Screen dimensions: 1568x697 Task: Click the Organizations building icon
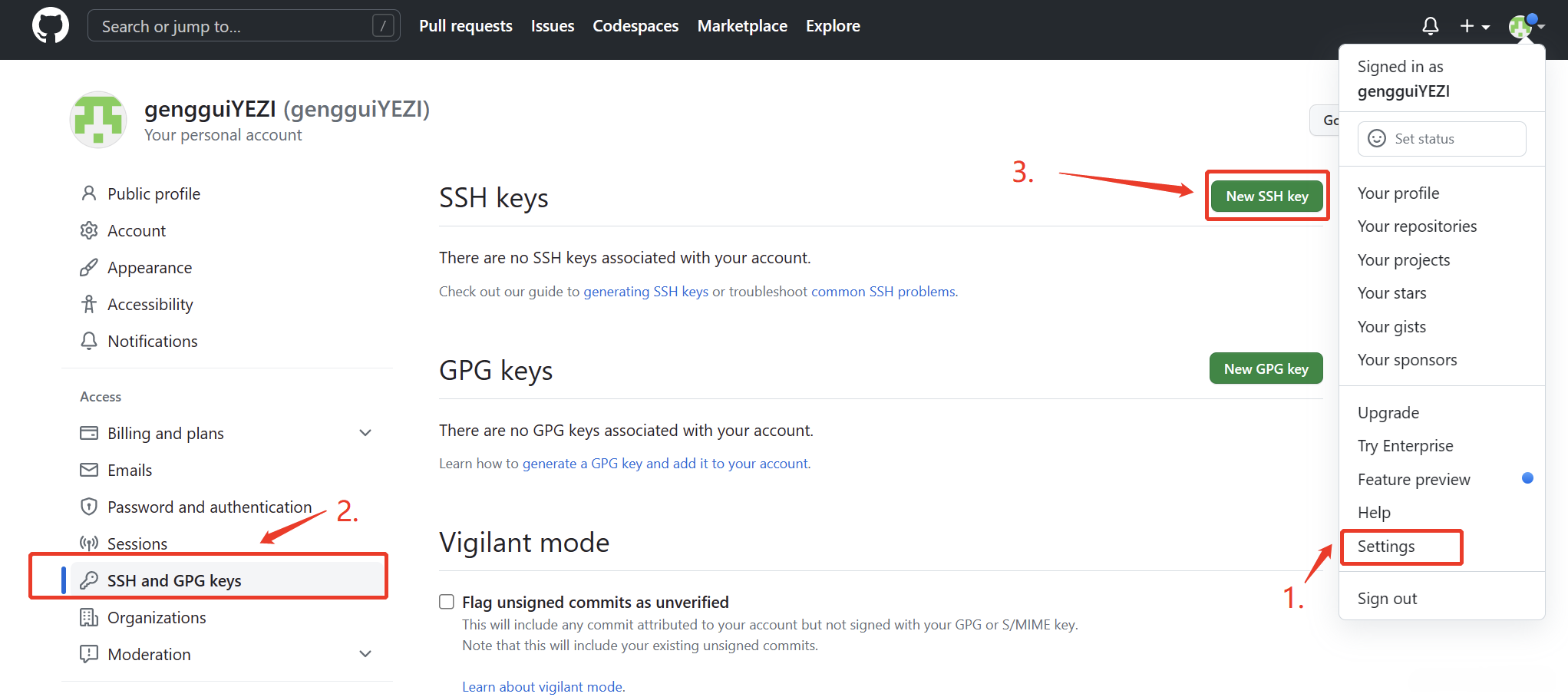click(89, 617)
